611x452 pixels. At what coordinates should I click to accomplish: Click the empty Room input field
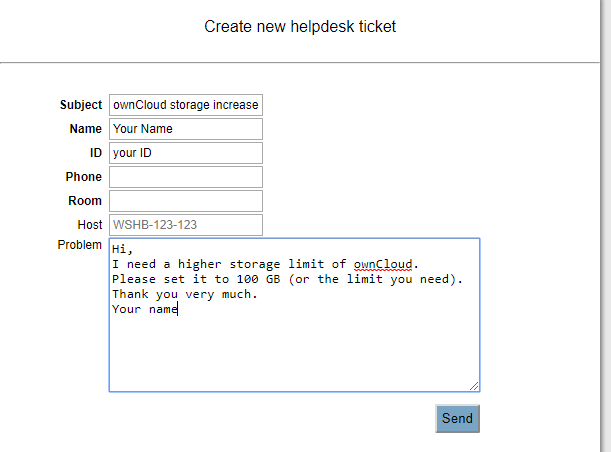[x=186, y=201]
